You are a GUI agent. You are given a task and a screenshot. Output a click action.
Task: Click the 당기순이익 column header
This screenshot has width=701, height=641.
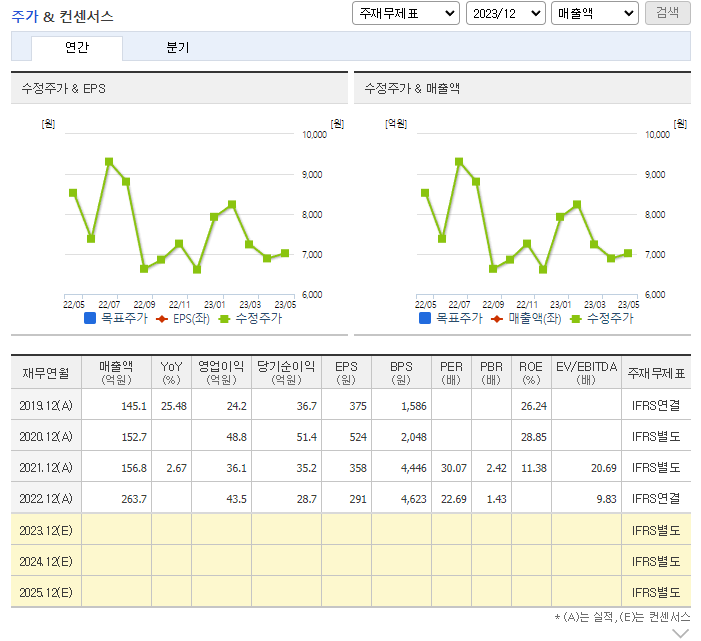pos(286,372)
